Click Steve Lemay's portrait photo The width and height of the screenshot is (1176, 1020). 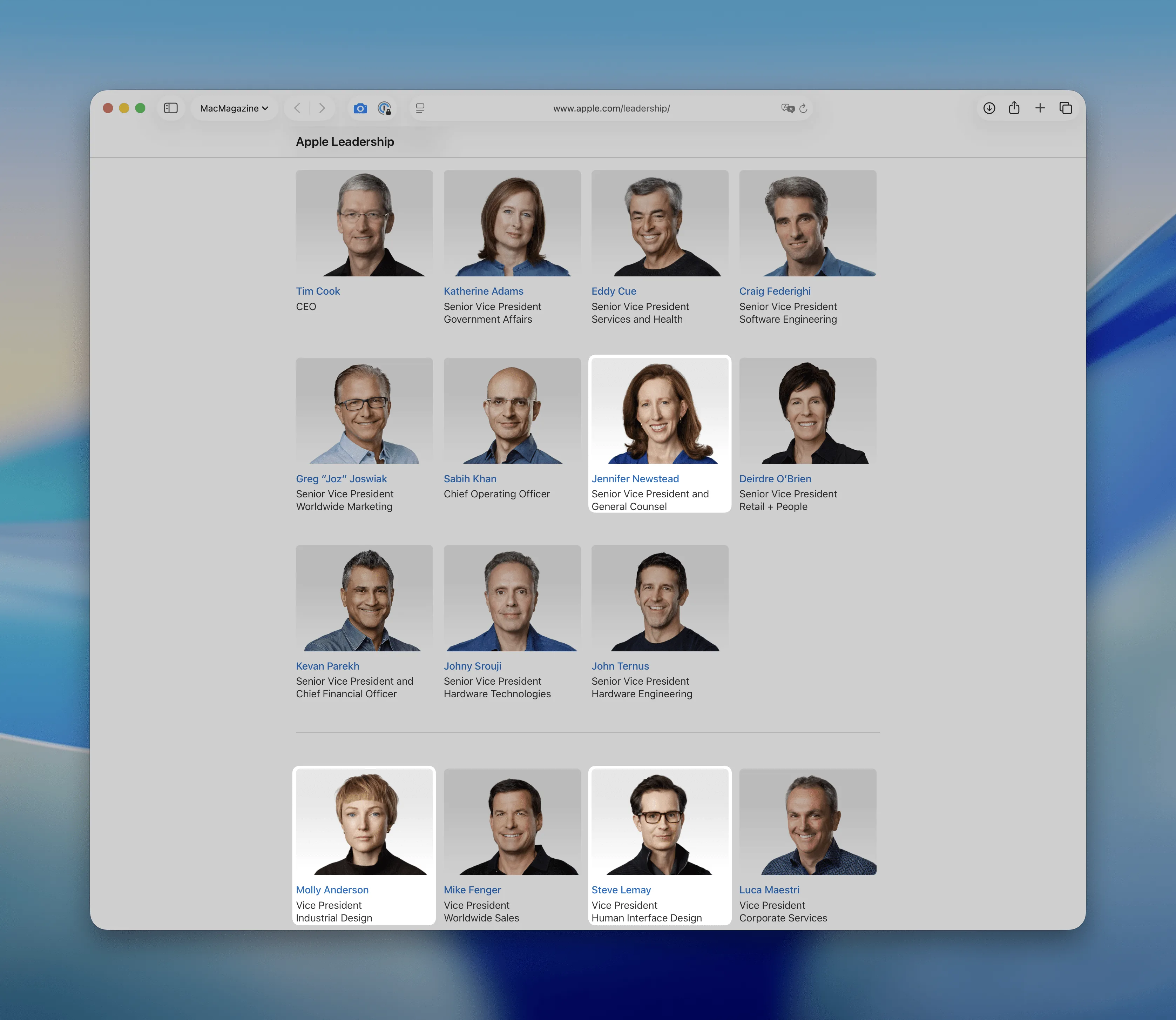[660, 822]
